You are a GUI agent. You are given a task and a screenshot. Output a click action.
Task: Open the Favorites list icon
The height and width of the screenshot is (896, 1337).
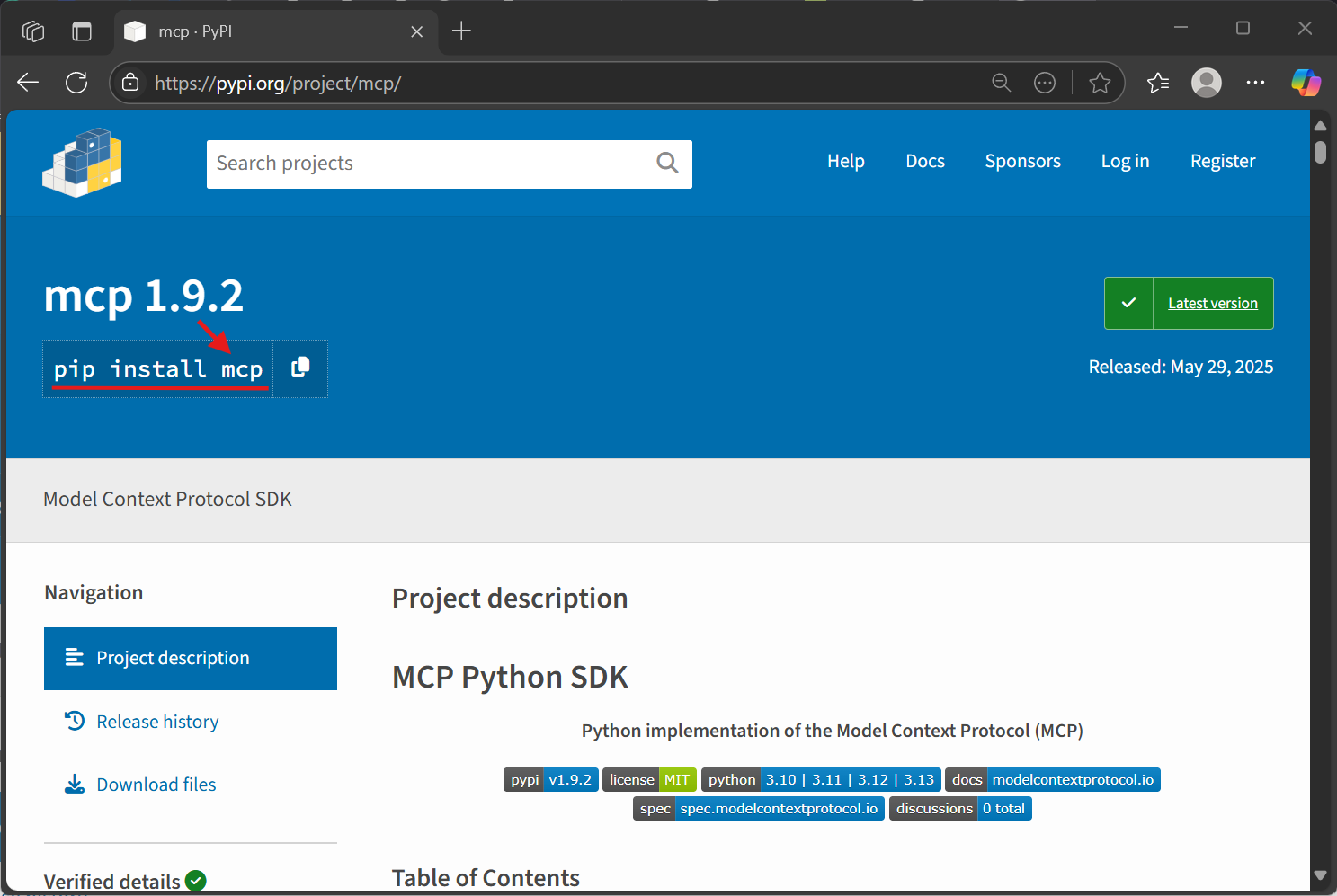tap(1158, 83)
